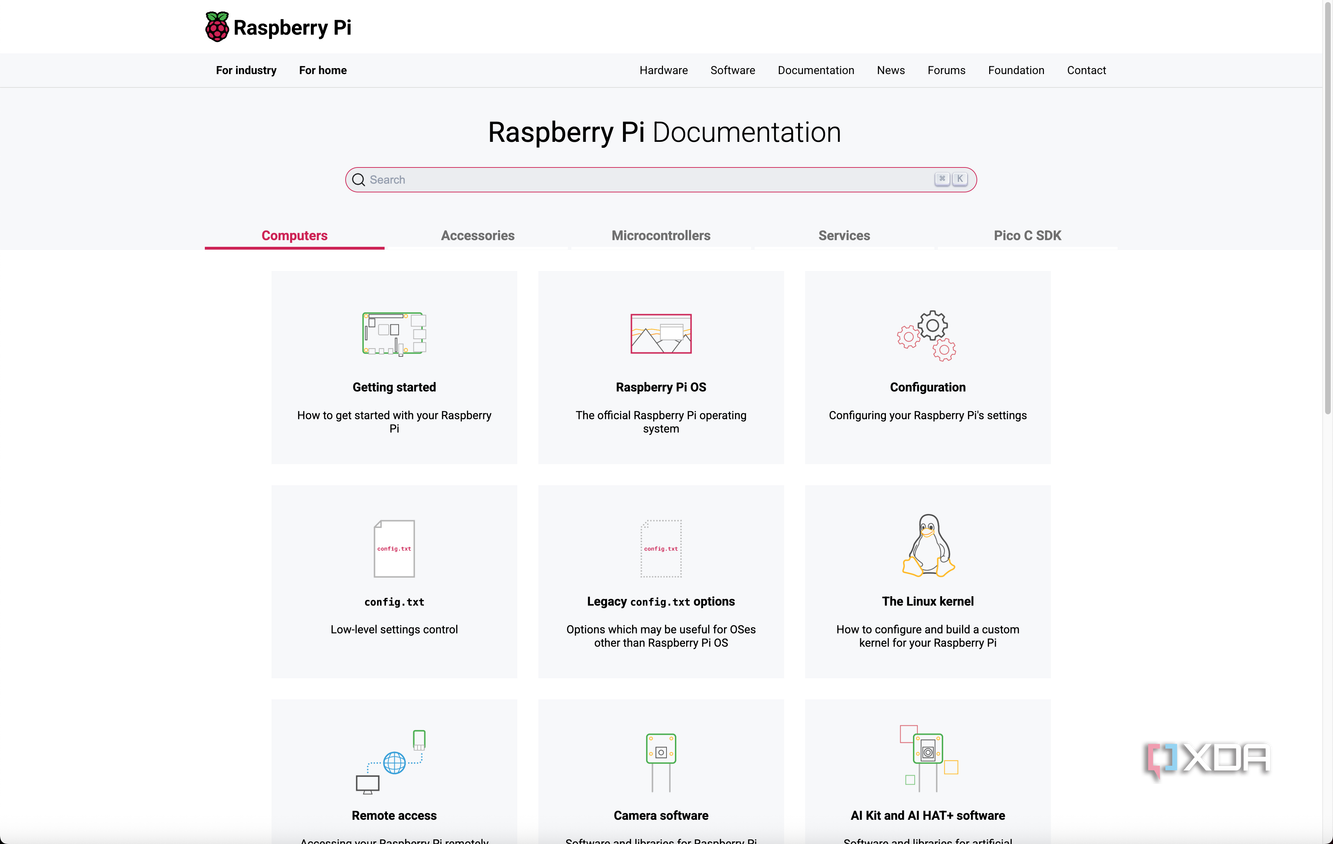Open the config.txt file icon
The image size is (1333, 844).
394,548
